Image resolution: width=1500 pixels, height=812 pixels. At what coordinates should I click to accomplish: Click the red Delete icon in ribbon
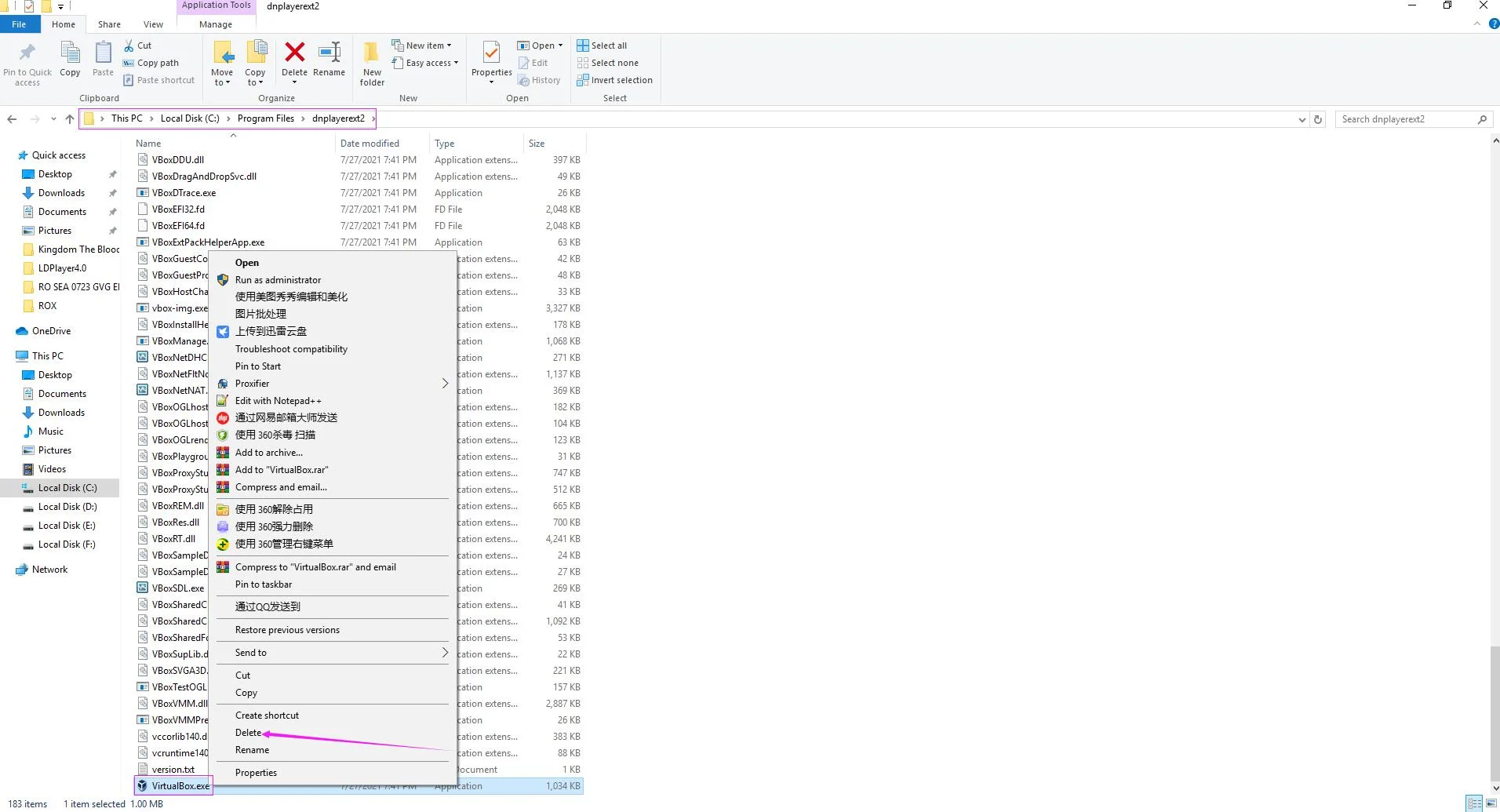[x=294, y=53]
